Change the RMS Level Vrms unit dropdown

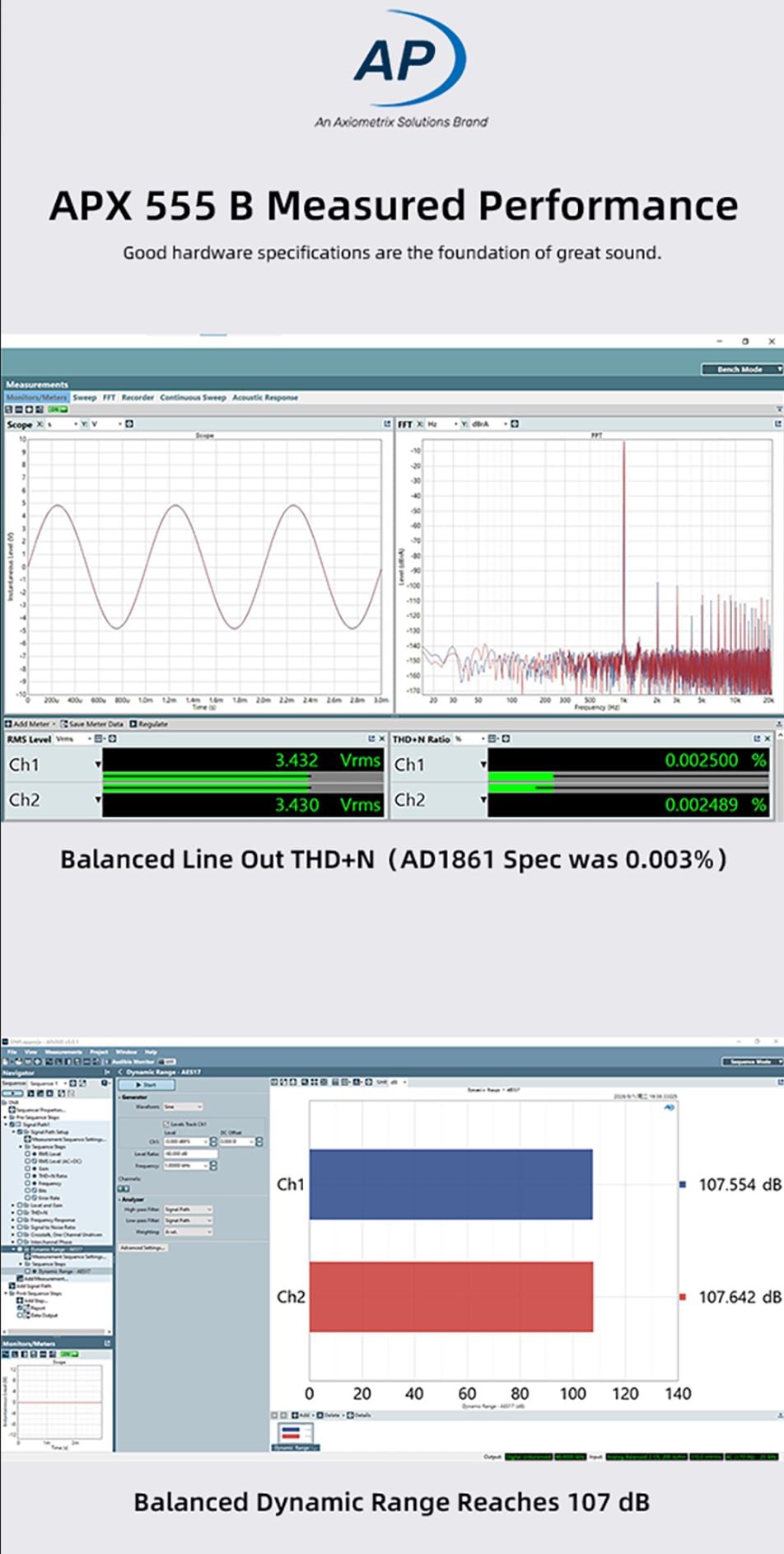(x=72, y=739)
